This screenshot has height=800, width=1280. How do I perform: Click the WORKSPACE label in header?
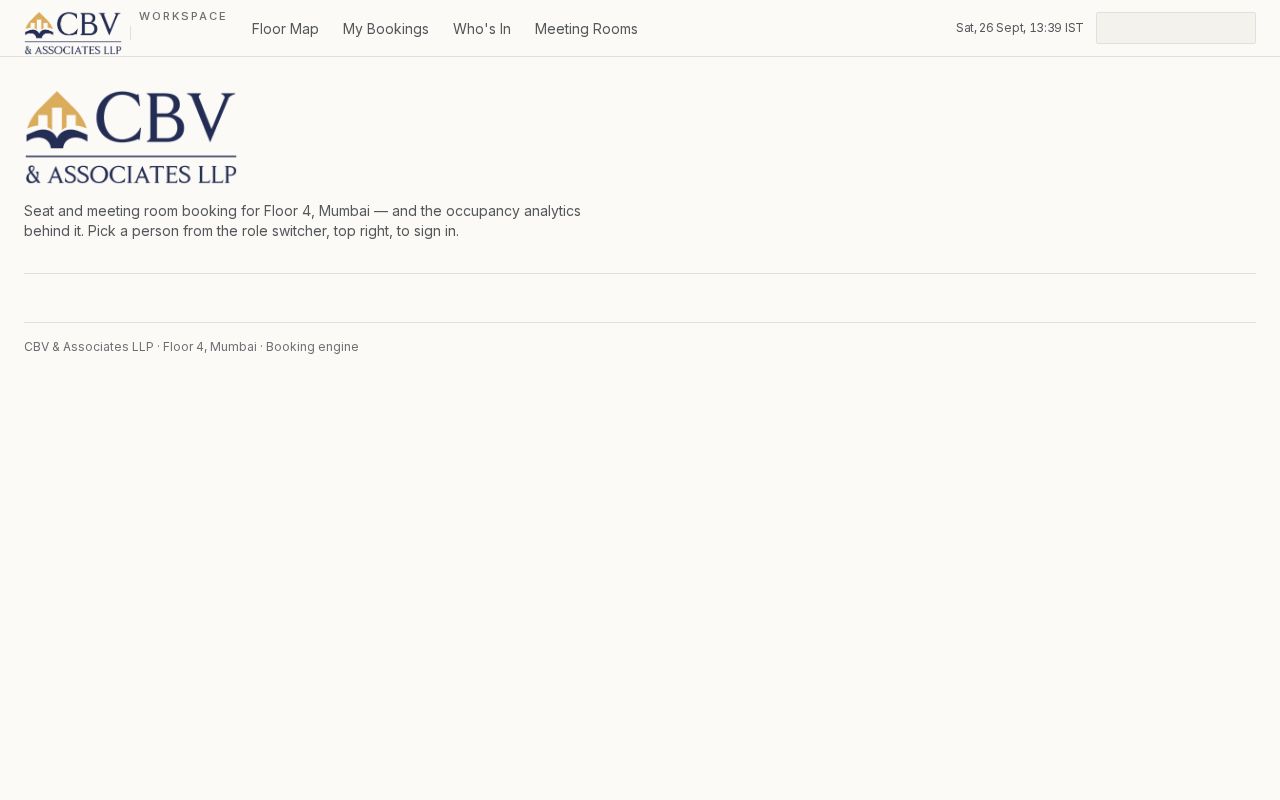point(183,16)
